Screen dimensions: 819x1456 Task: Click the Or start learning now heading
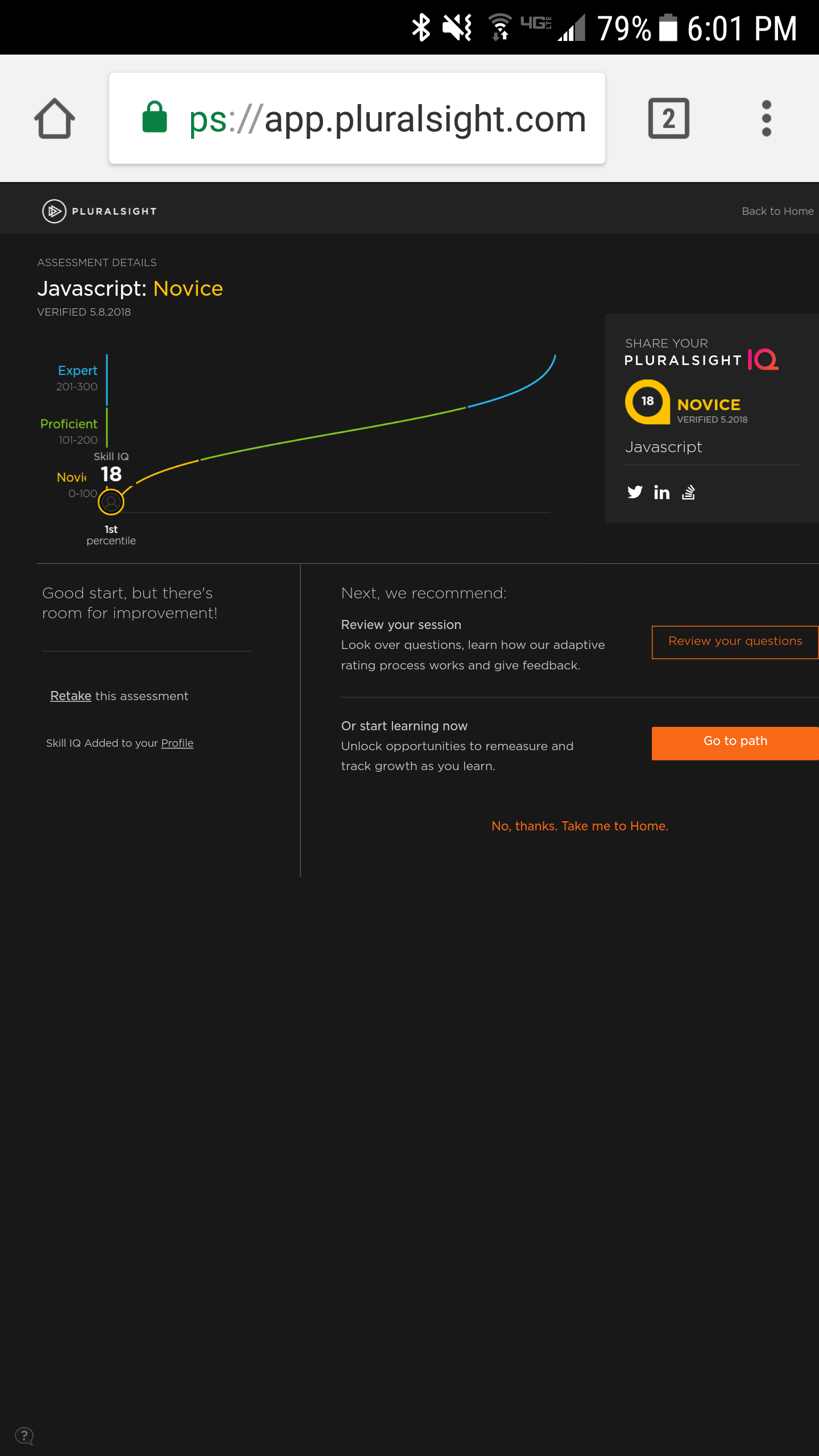(x=404, y=726)
